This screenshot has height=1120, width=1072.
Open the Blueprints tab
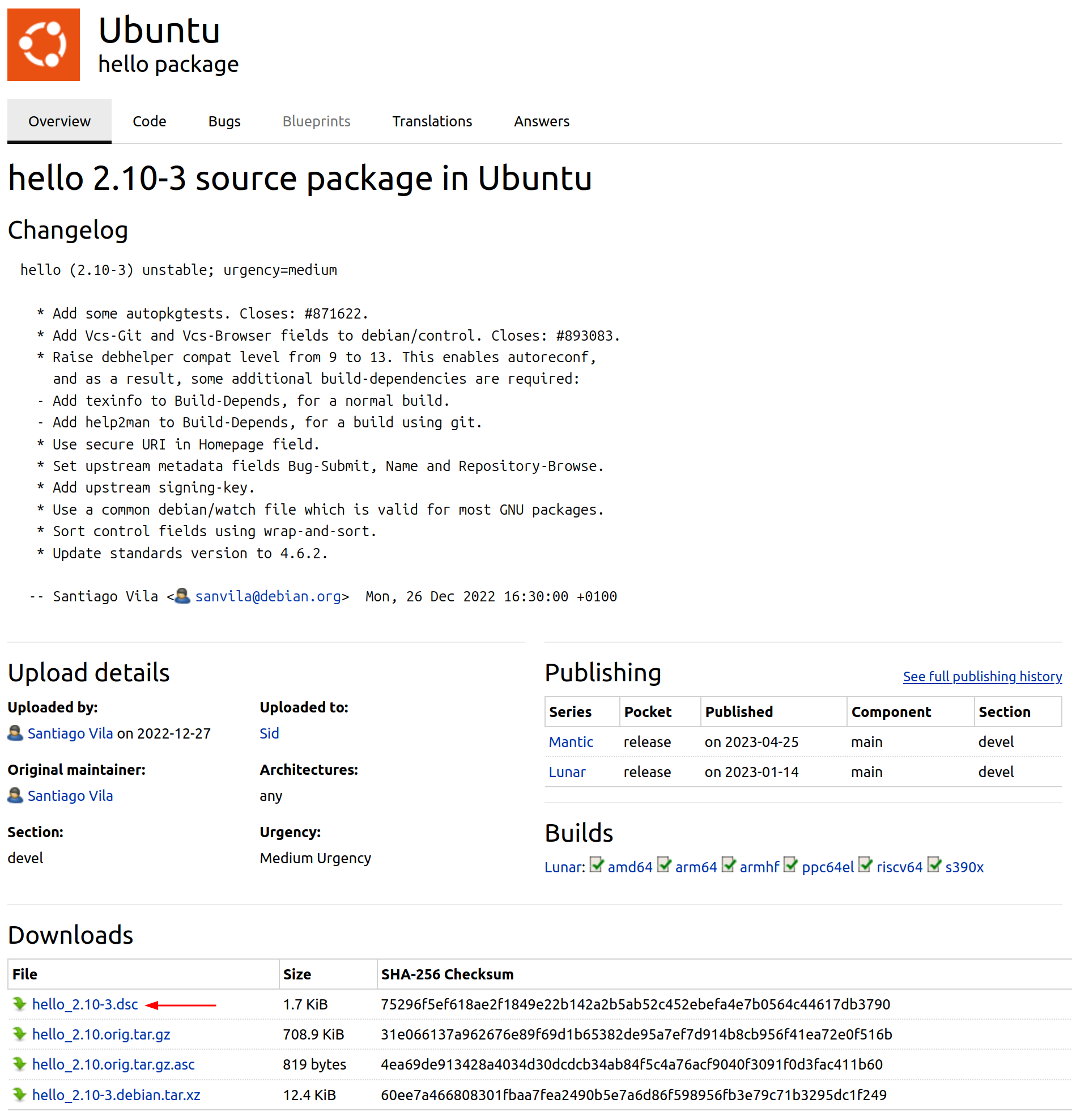[316, 121]
